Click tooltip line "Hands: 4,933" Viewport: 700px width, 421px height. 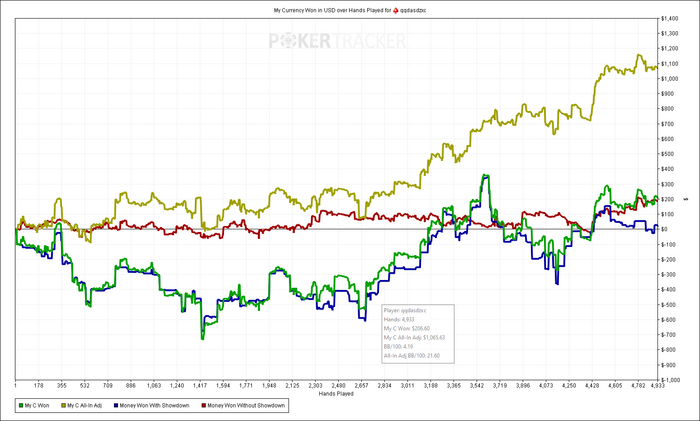[x=399, y=320]
